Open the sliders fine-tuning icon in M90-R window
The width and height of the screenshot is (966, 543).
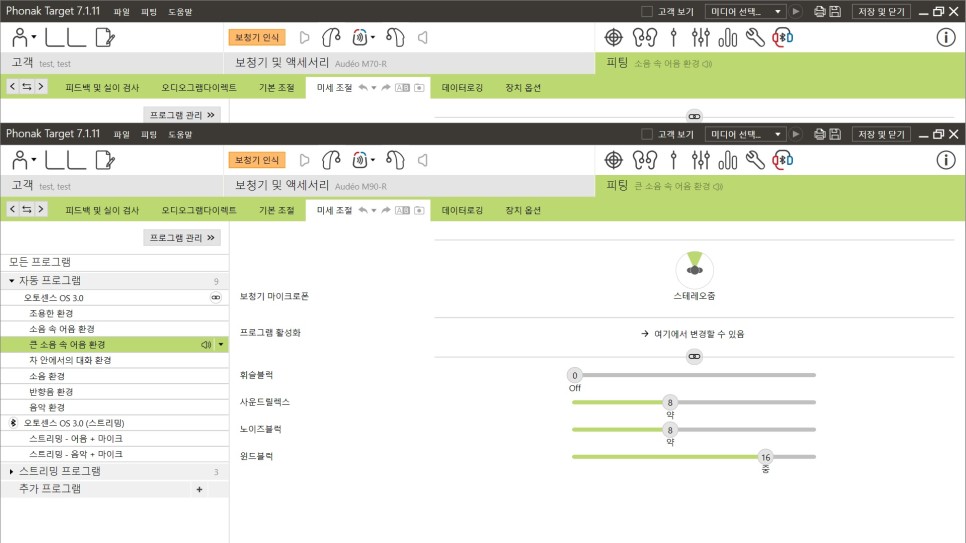[x=700, y=160]
